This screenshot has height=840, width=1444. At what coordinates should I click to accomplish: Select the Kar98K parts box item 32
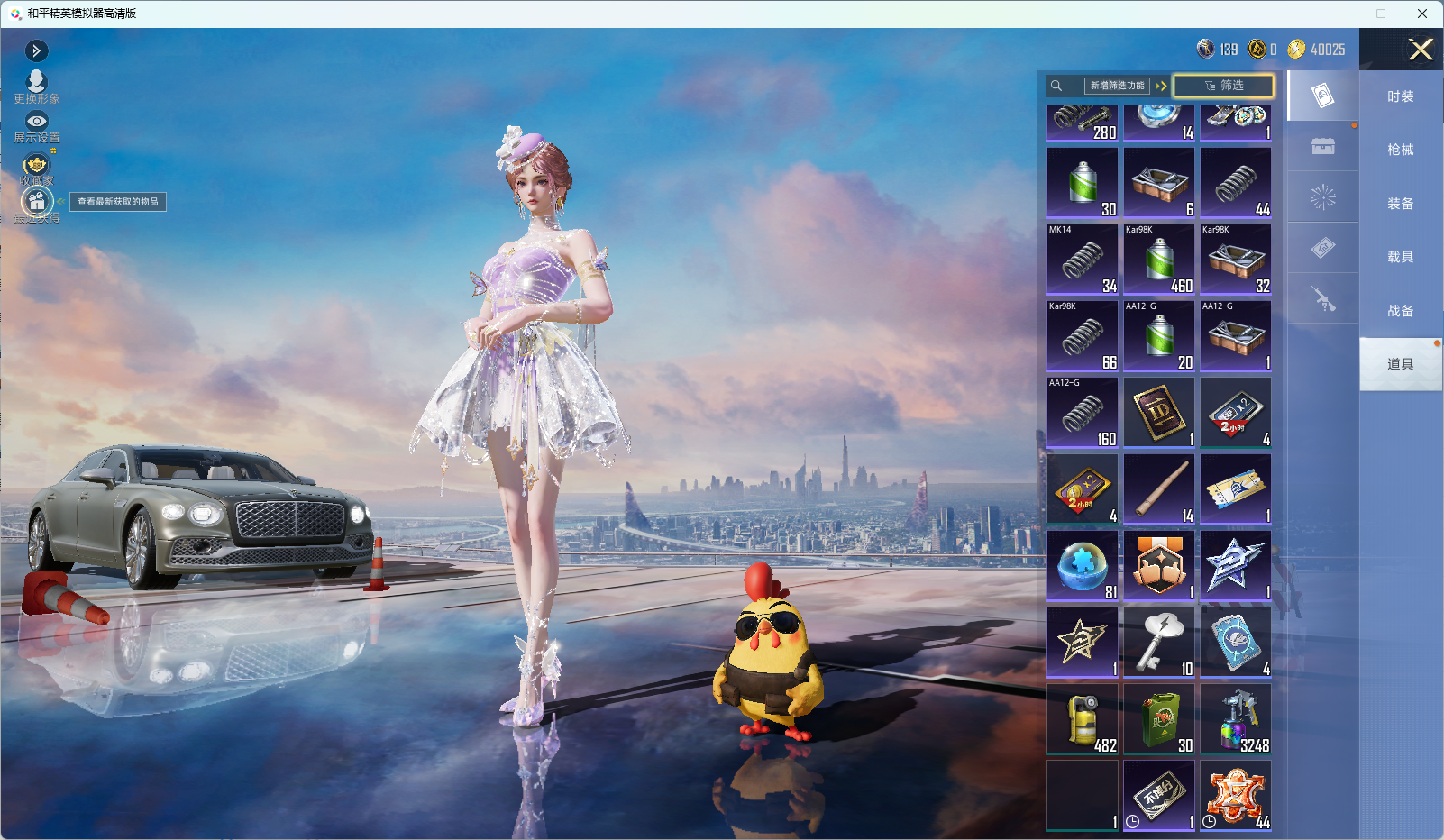pos(1236,260)
